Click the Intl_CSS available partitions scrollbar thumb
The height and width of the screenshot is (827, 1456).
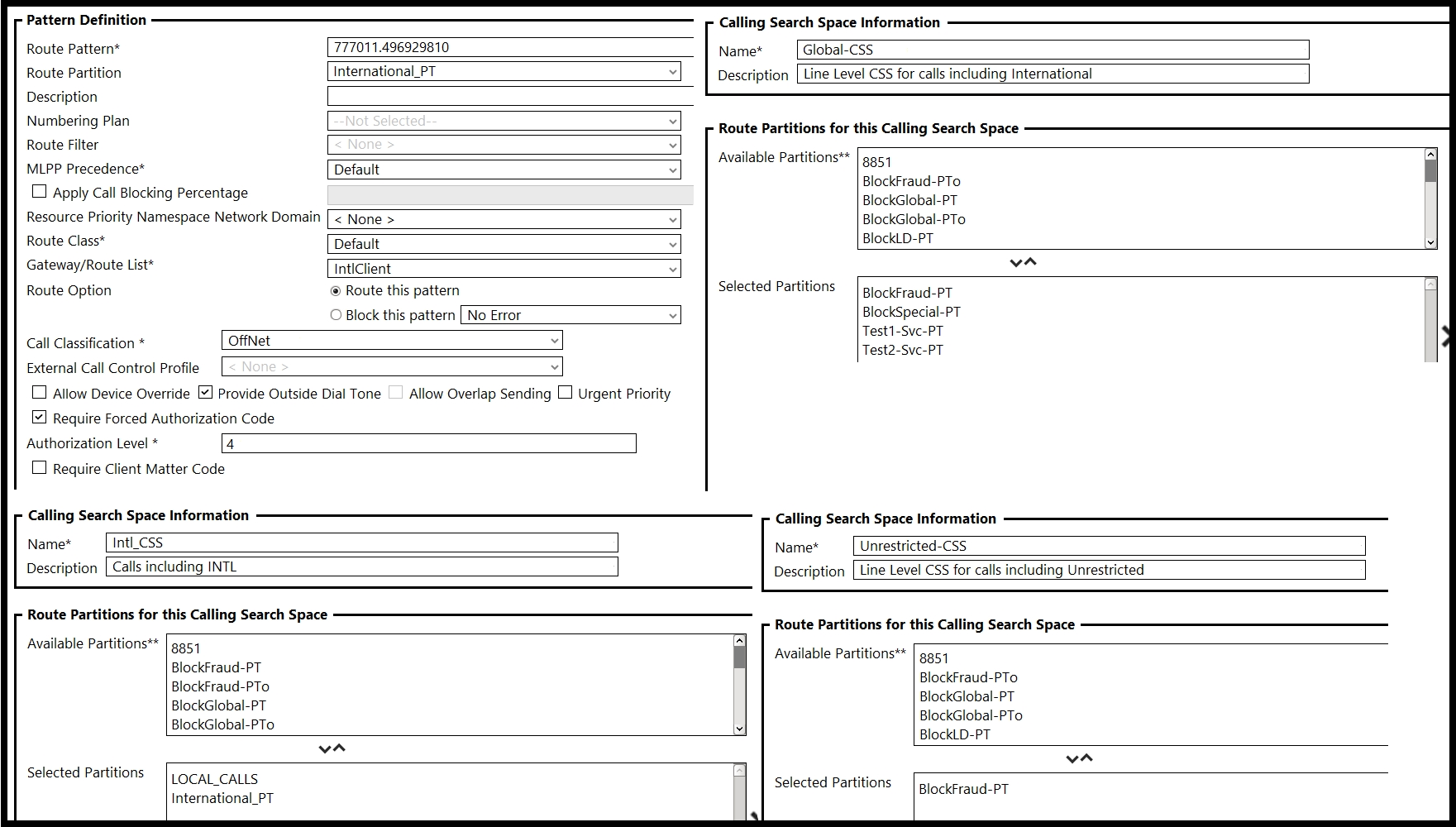pyautogui.click(x=739, y=657)
